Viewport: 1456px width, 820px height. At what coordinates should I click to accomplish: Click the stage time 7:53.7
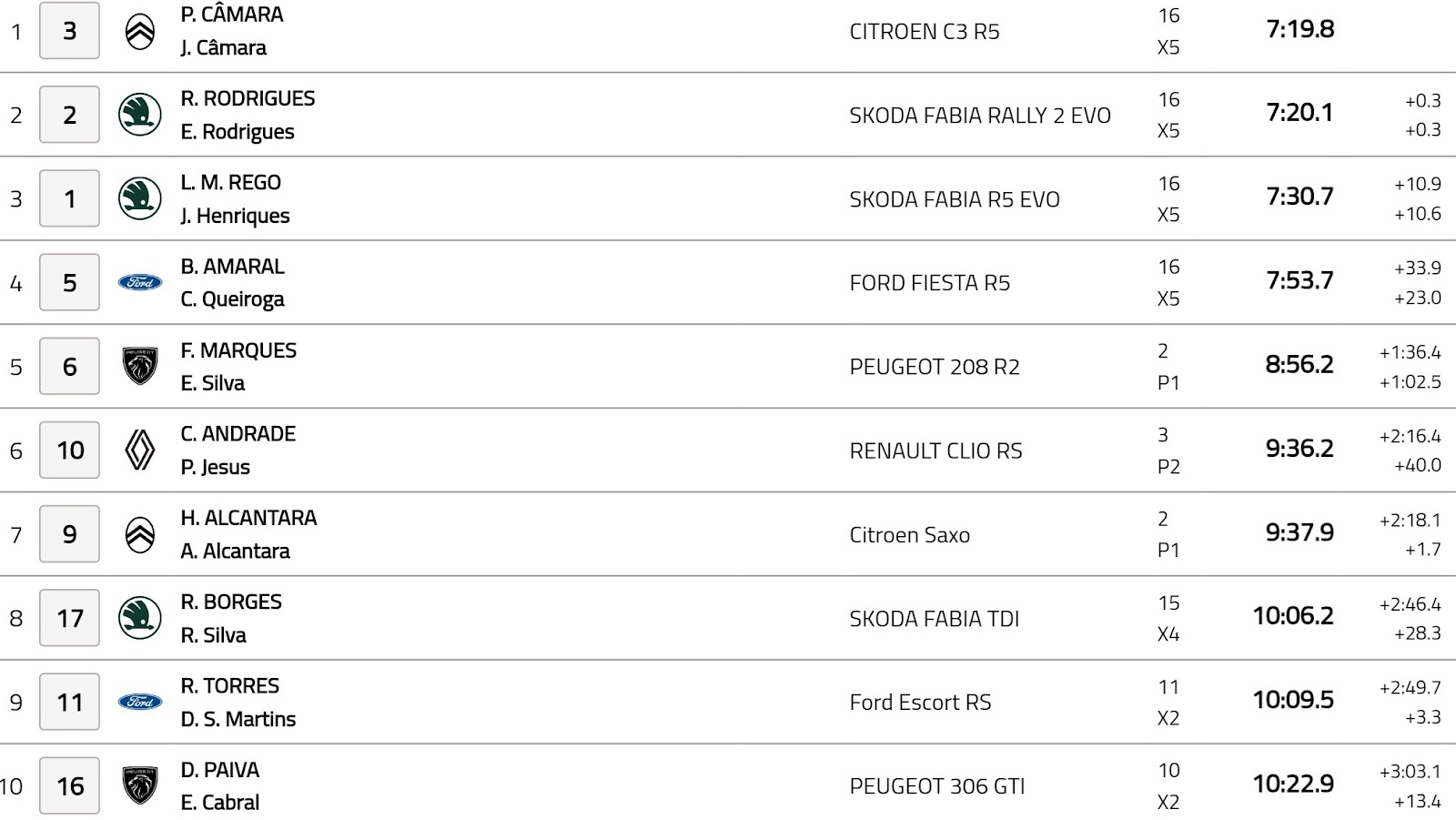coord(1299,280)
